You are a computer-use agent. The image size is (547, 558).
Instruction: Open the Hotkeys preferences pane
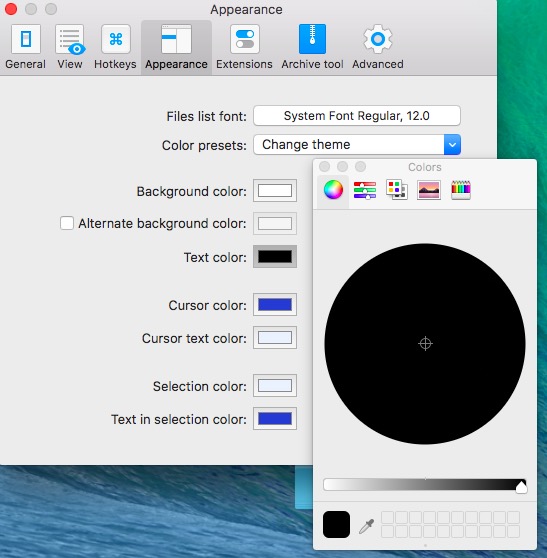click(115, 47)
